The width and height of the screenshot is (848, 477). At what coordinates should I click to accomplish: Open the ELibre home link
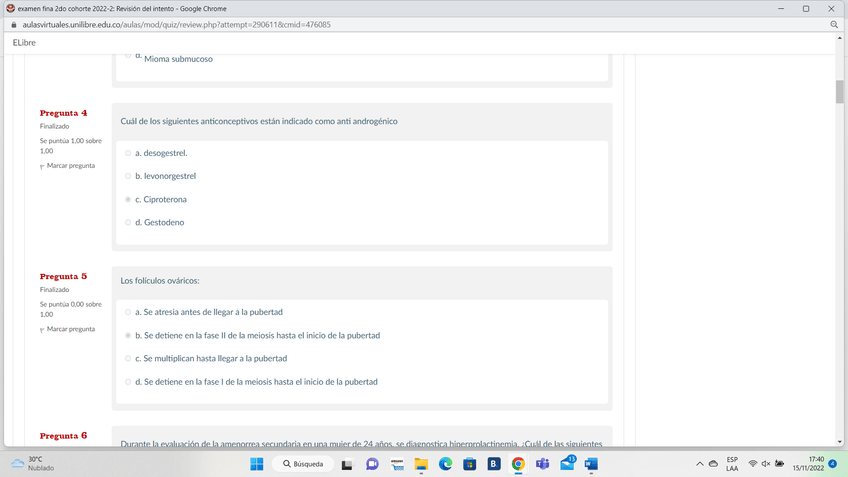click(x=24, y=43)
